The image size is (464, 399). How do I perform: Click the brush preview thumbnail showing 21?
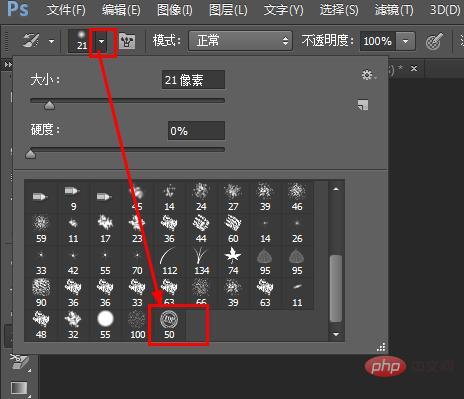tap(81, 41)
